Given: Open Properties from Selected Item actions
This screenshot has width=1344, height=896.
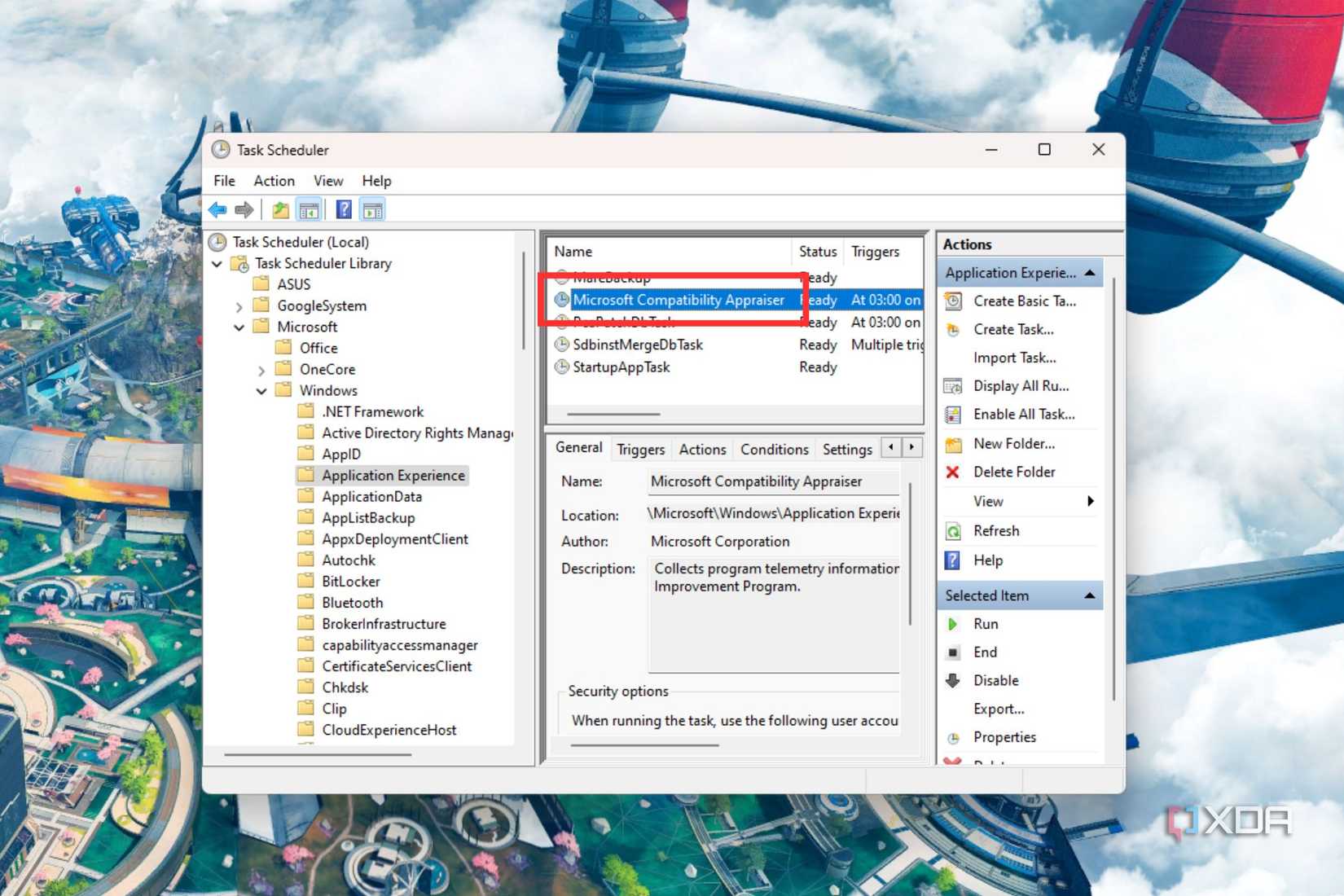Looking at the screenshot, I should pos(1005,737).
